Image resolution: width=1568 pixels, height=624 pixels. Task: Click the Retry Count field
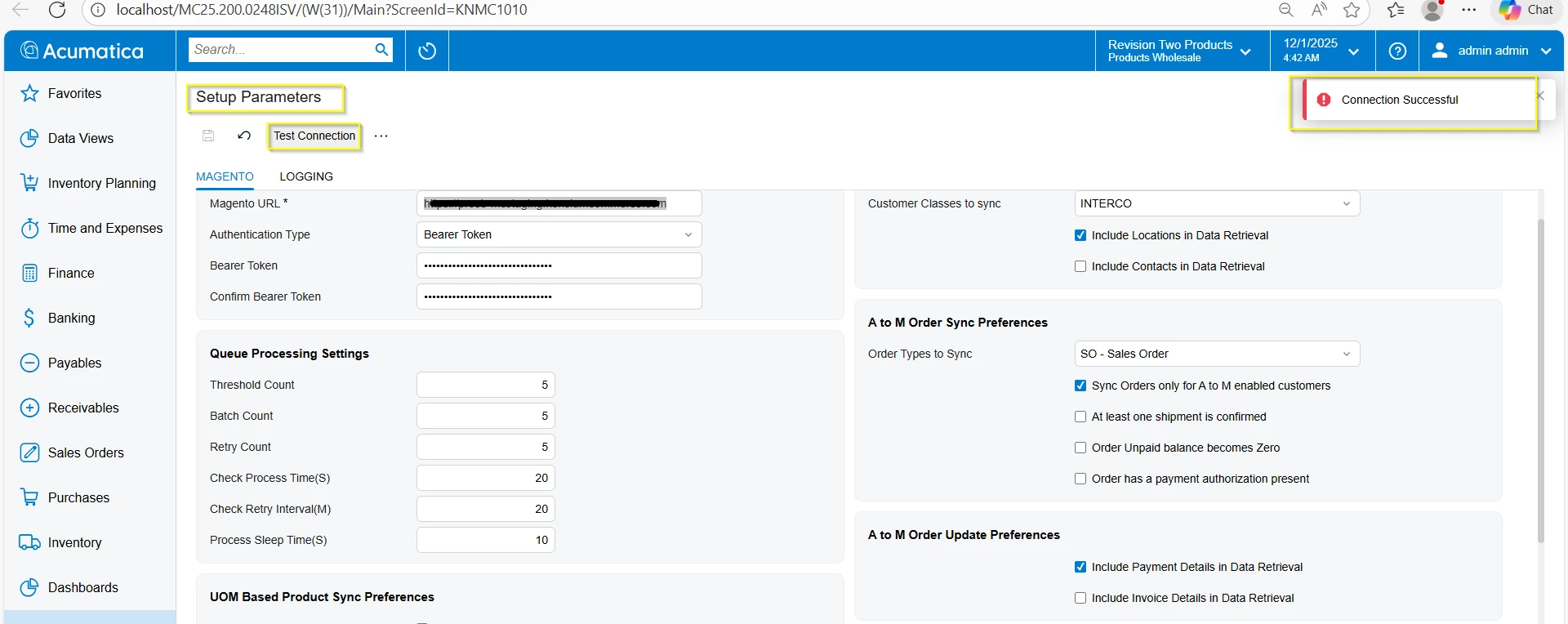pyautogui.click(x=486, y=447)
